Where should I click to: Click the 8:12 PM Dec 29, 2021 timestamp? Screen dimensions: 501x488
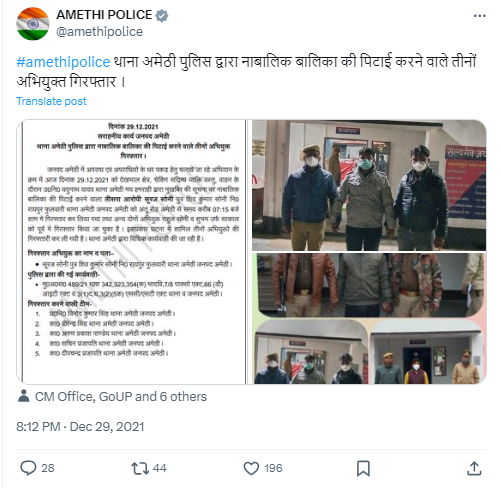coord(80,427)
